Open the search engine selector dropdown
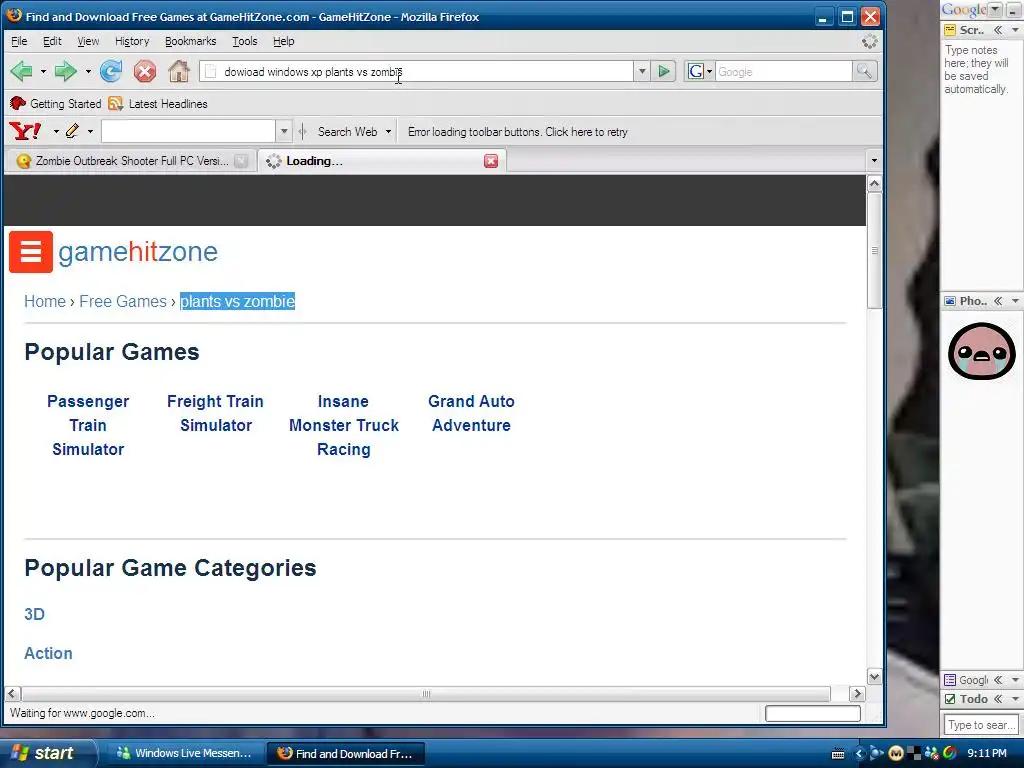This screenshot has width=1024, height=768. click(709, 72)
